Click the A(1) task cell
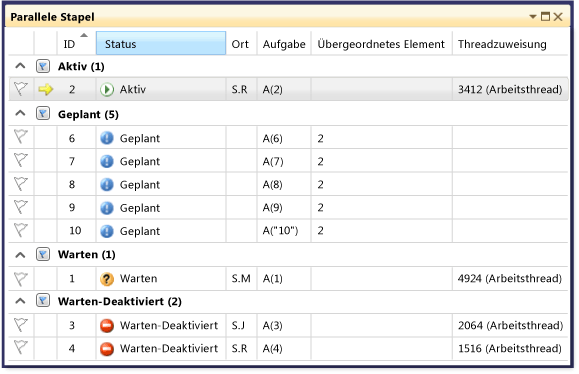Viewport: 579px width, 374px height. 284,278
